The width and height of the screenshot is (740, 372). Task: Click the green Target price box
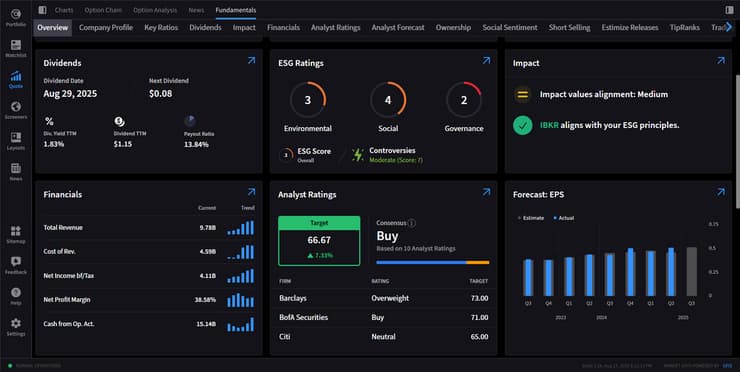[x=319, y=241]
